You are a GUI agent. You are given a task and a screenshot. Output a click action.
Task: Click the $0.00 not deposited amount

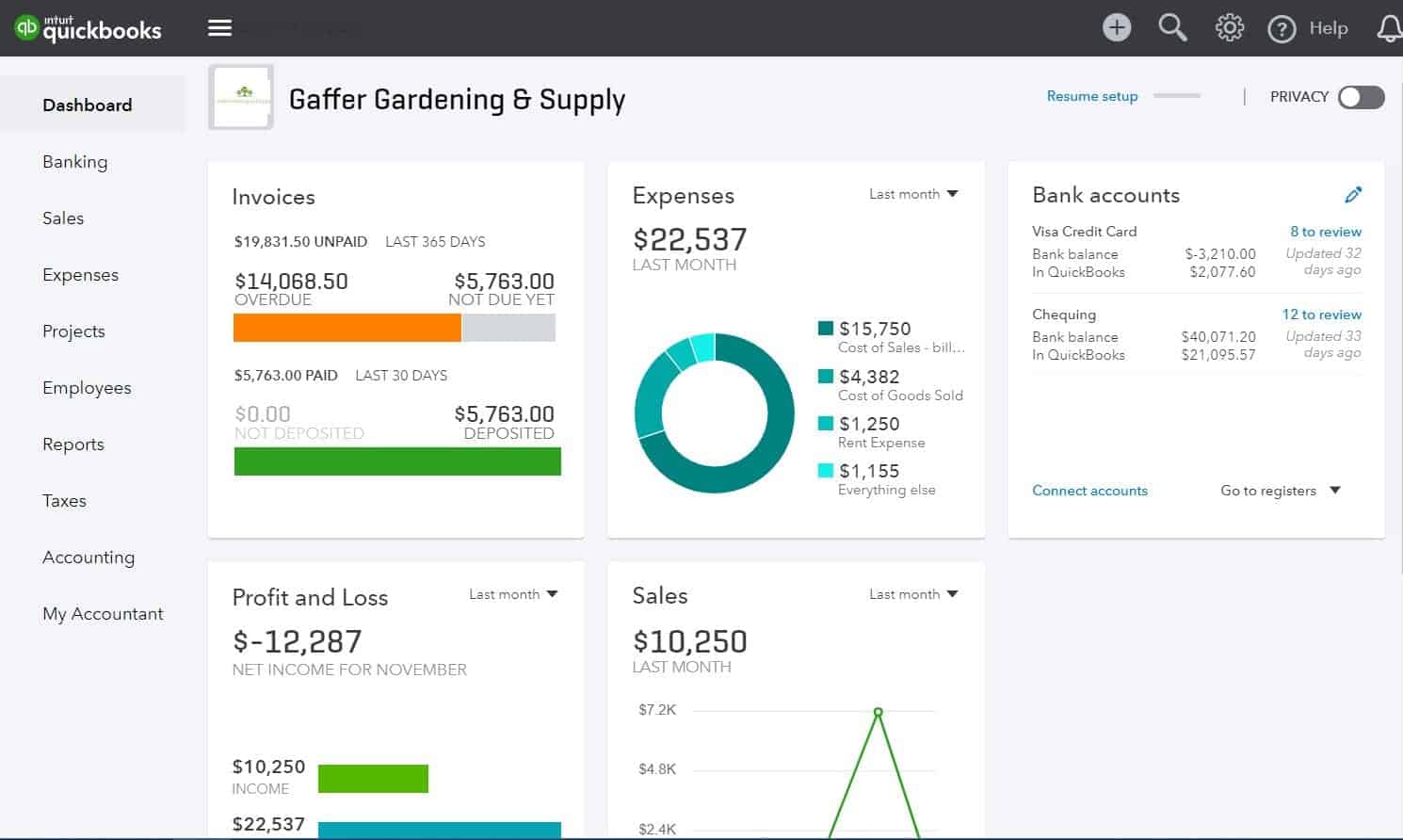coord(263,413)
